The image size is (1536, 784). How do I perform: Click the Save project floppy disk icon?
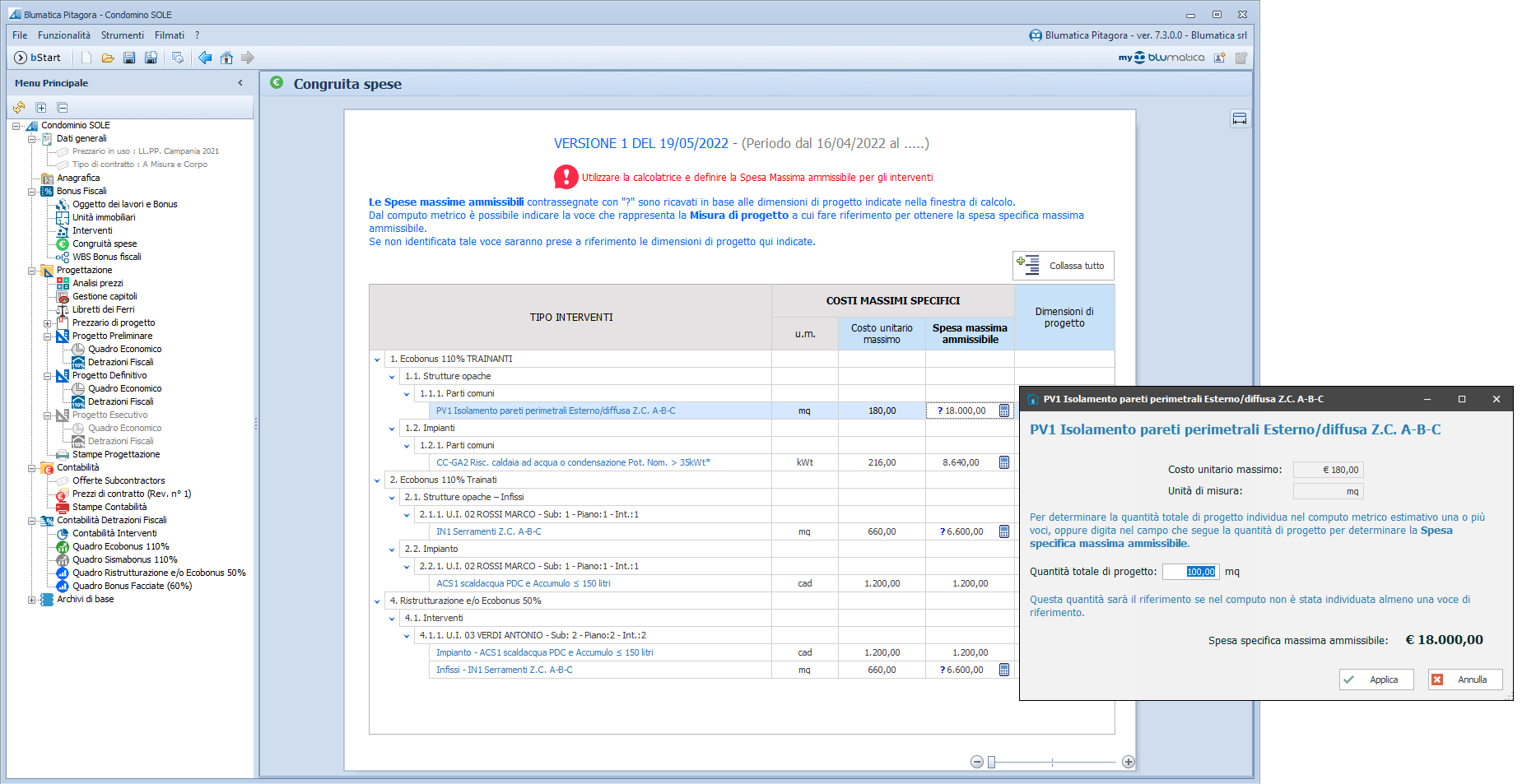coord(129,58)
